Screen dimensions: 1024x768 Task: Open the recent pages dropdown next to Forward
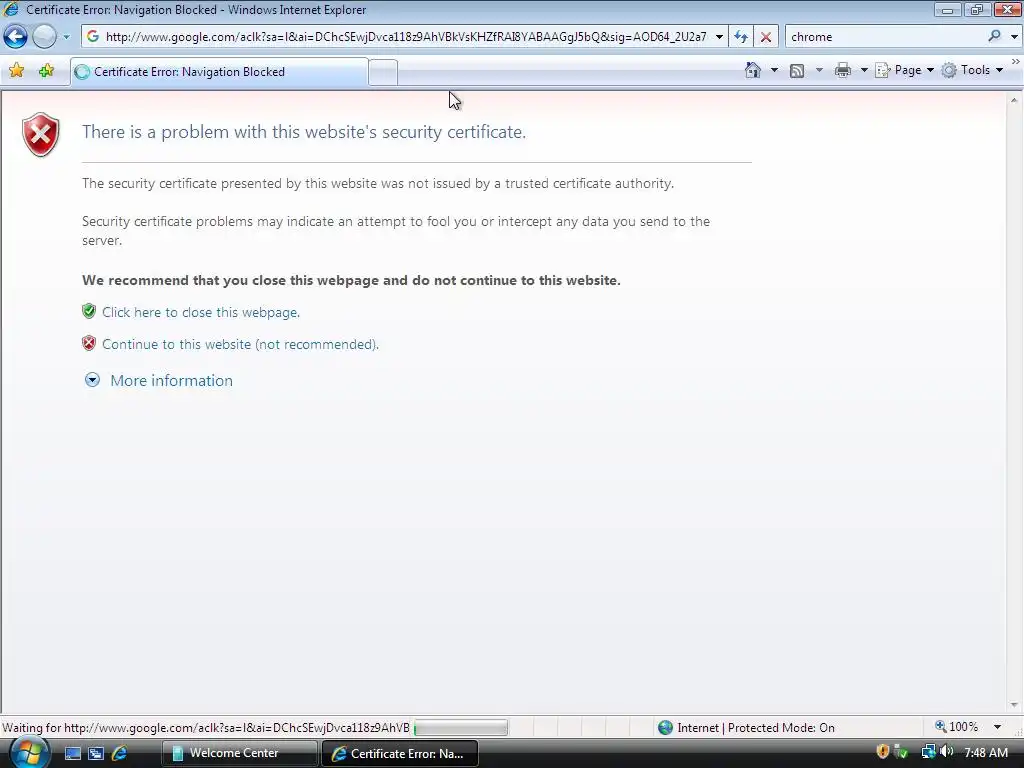pos(66,37)
